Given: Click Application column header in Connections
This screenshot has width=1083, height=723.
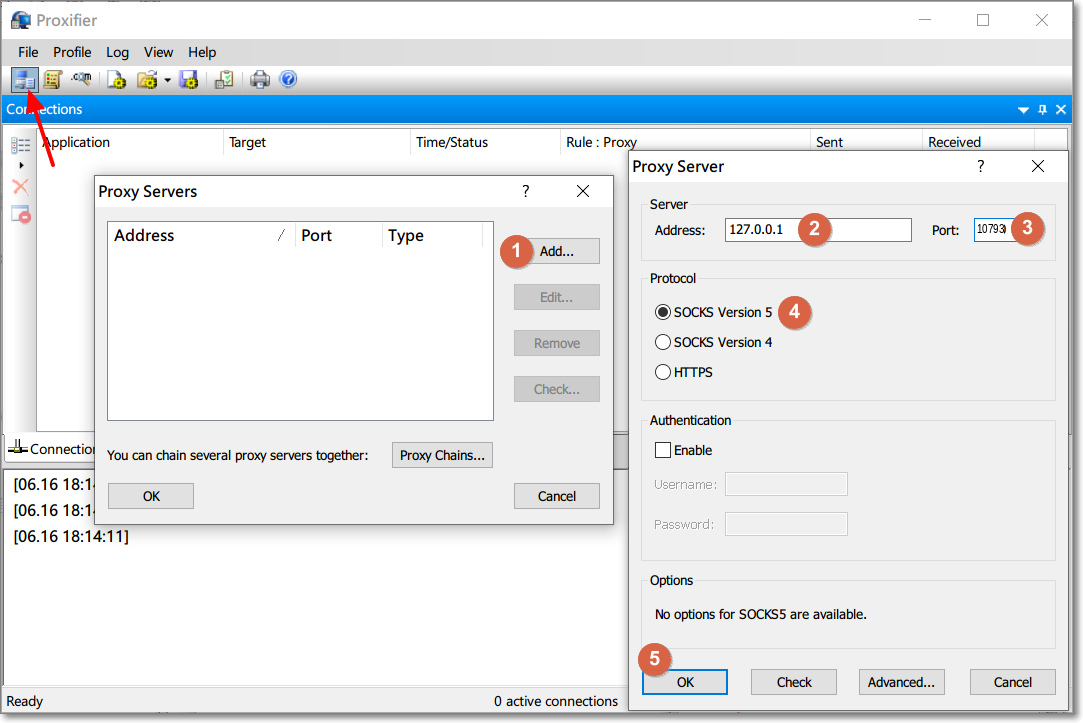Looking at the screenshot, I should click(x=130, y=142).
